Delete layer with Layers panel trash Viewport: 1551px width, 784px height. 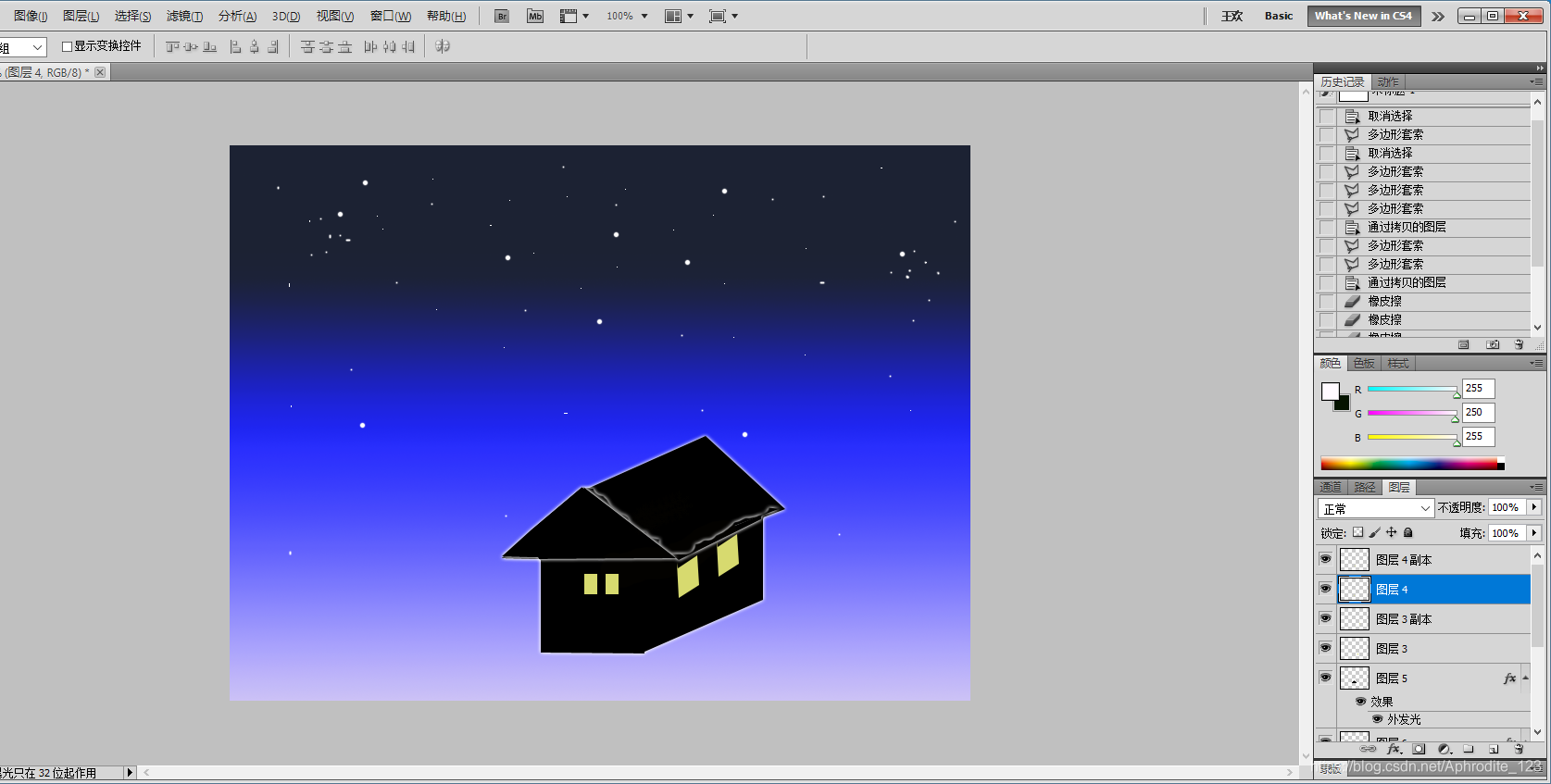pos(1519,749)
